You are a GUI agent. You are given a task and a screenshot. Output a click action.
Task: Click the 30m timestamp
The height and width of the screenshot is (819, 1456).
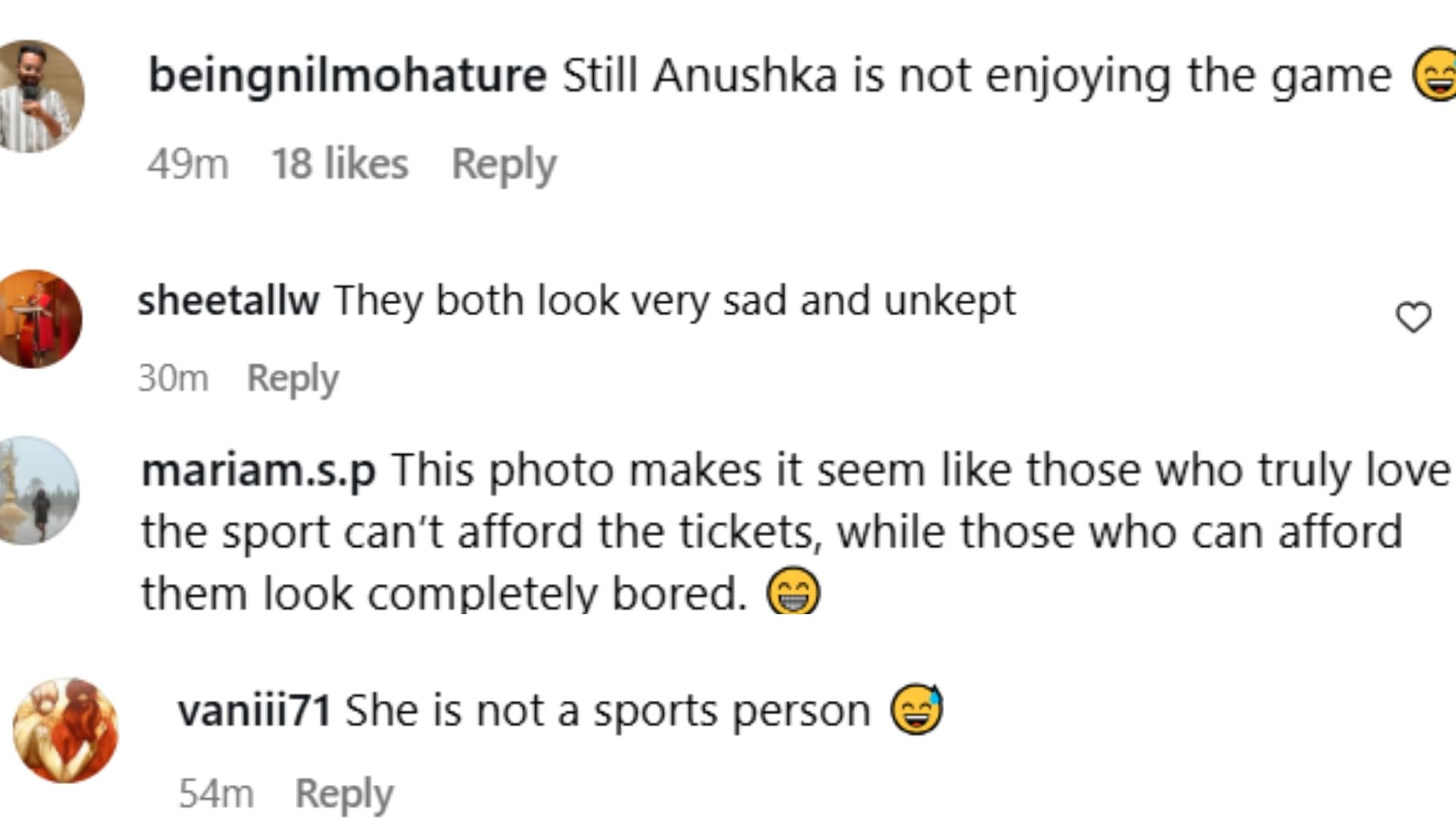(x=173, y=378)
